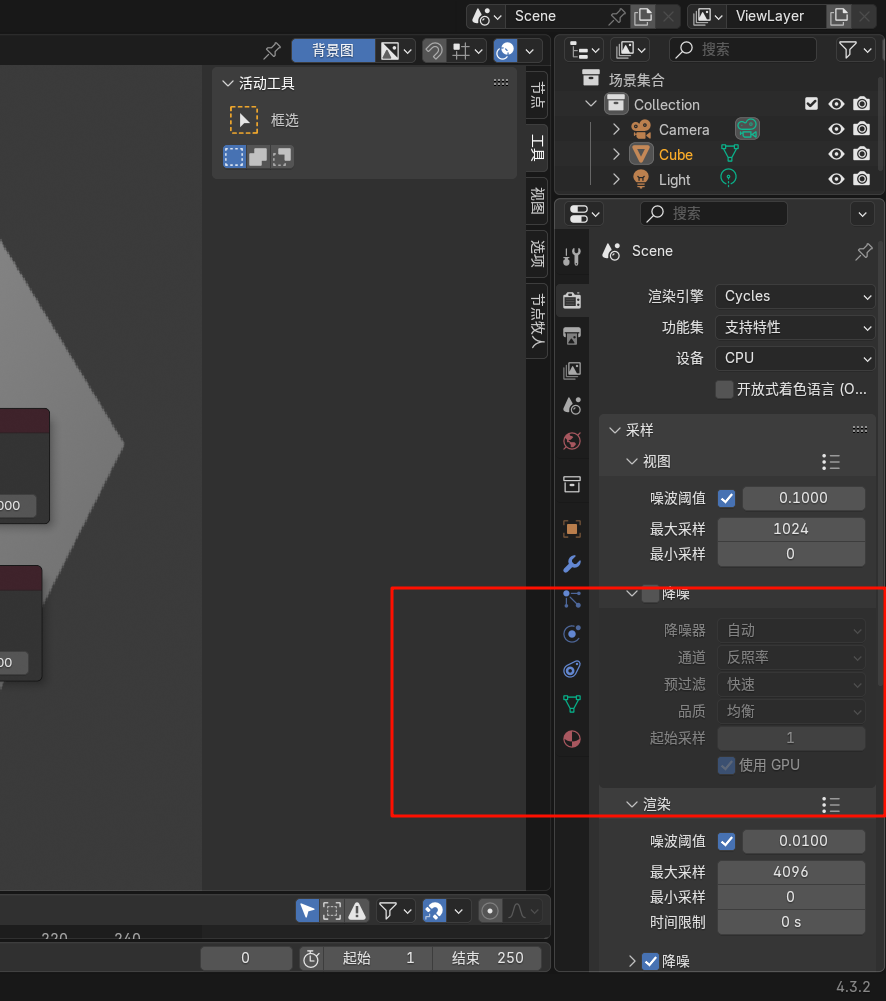Image resolution: width=886 pixels, height=1001 pixels.
Task: Open the Render properties tab icon
Action: pos(572,300)
